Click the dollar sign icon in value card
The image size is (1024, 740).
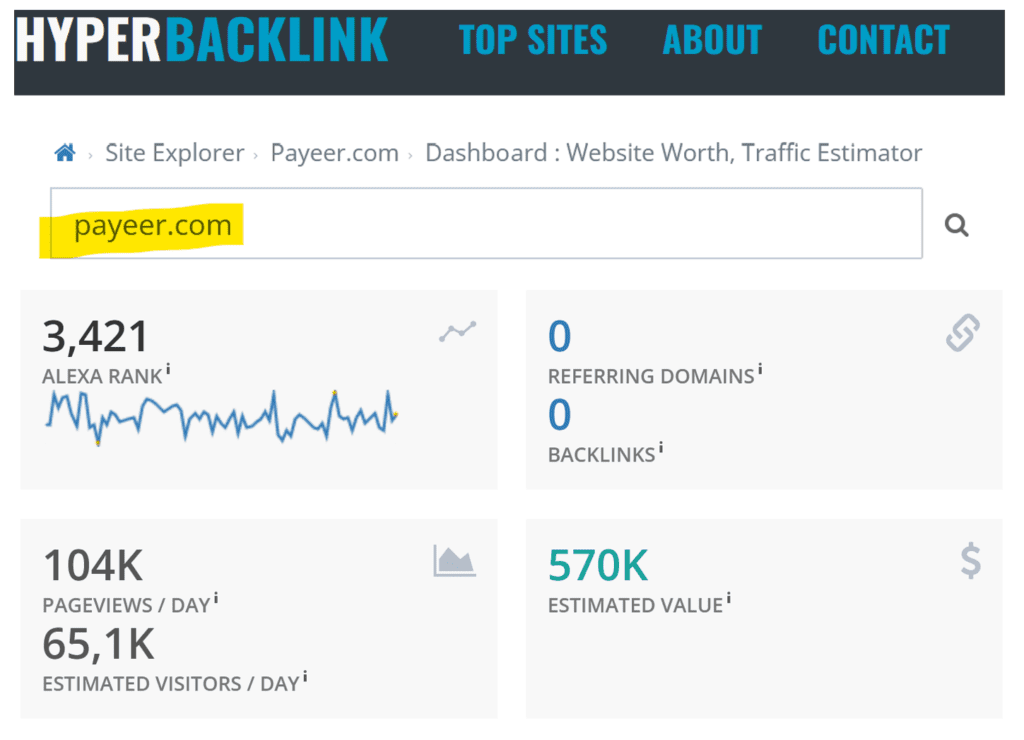[x=970, y=561]
